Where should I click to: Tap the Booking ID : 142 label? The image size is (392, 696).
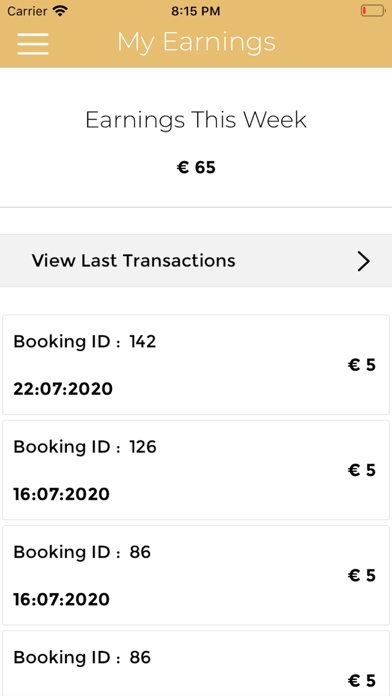[85, 342]
